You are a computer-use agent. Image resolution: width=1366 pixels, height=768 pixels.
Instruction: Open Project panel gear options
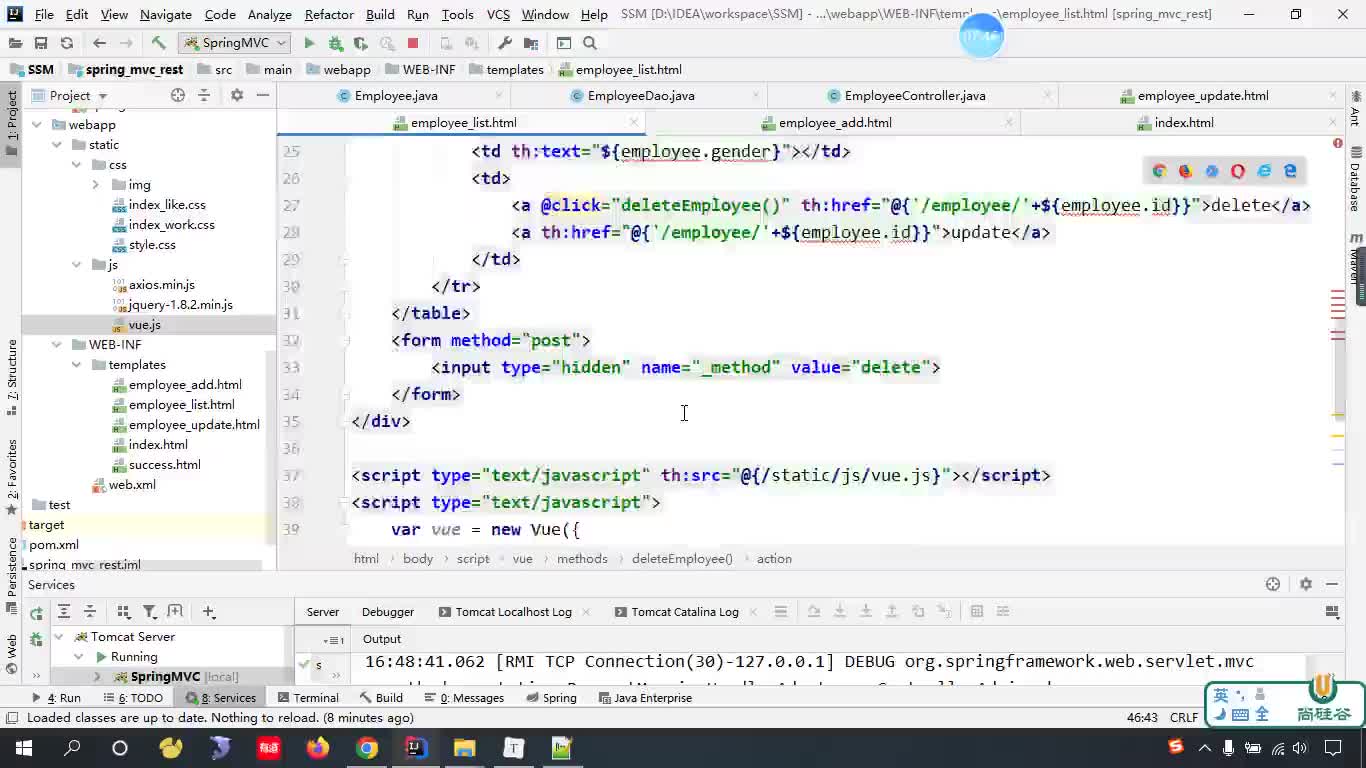click(237, 95)
